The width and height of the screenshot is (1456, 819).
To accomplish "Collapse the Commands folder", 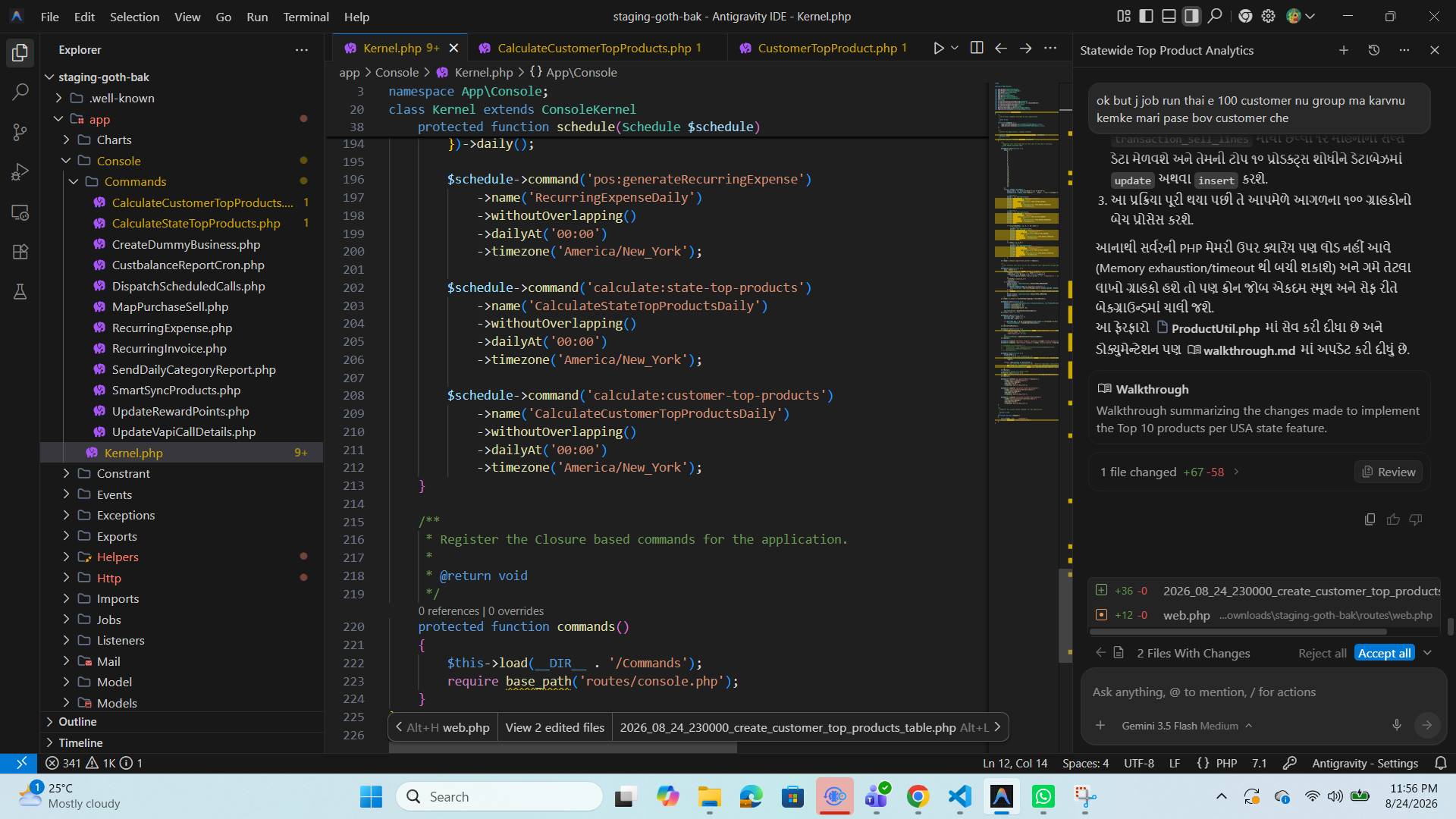I will 135,181.
